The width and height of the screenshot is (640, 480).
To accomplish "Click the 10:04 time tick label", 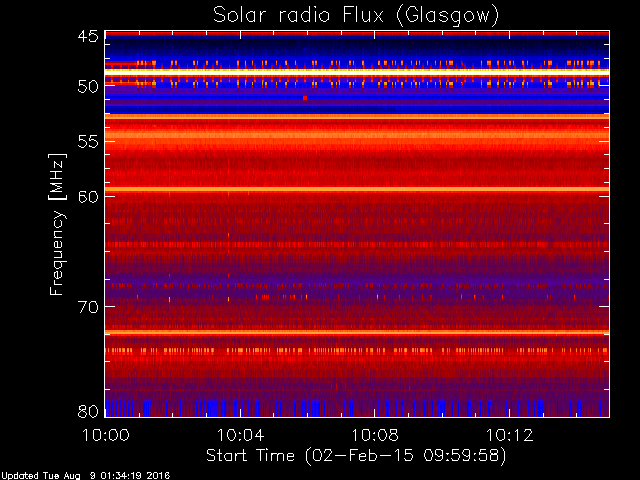I will [240, 435].
